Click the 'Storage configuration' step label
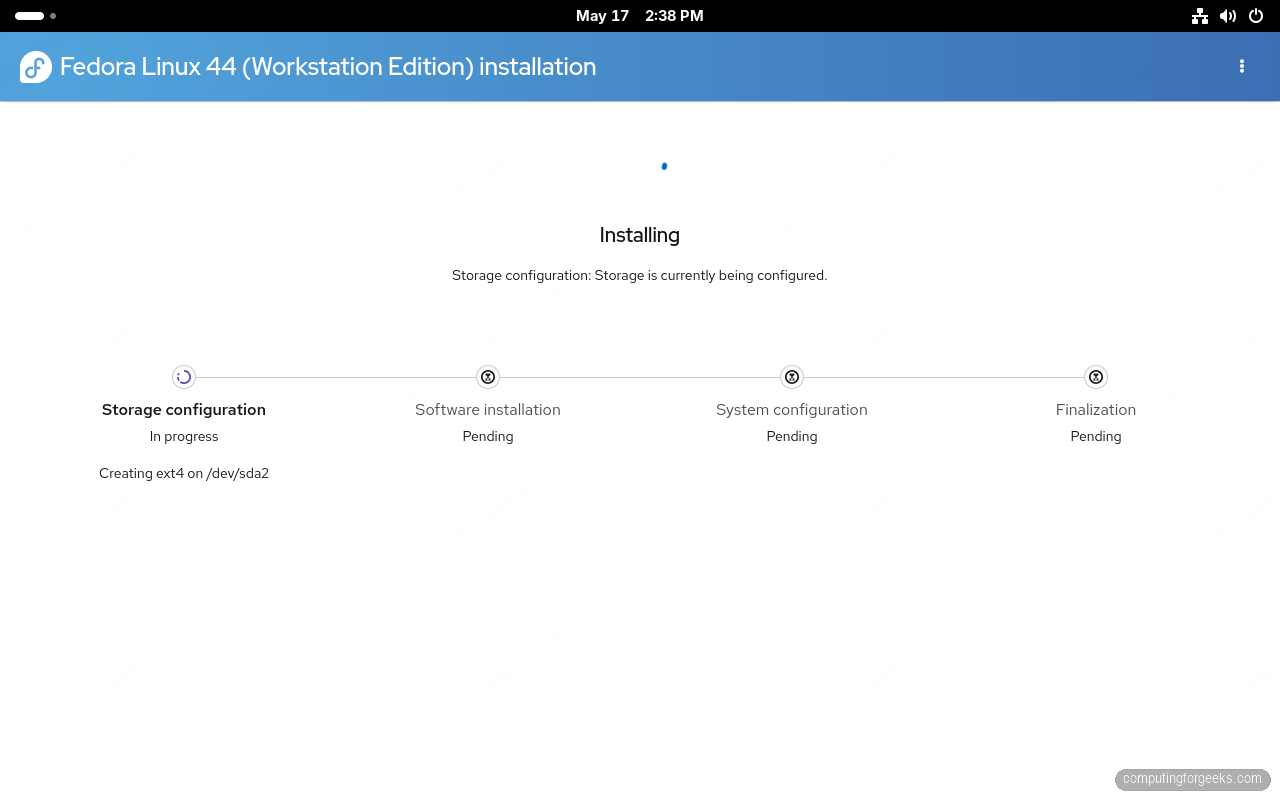Image resolution: width=1280 pixels, height=800 pixels. (x=184, y=410)
